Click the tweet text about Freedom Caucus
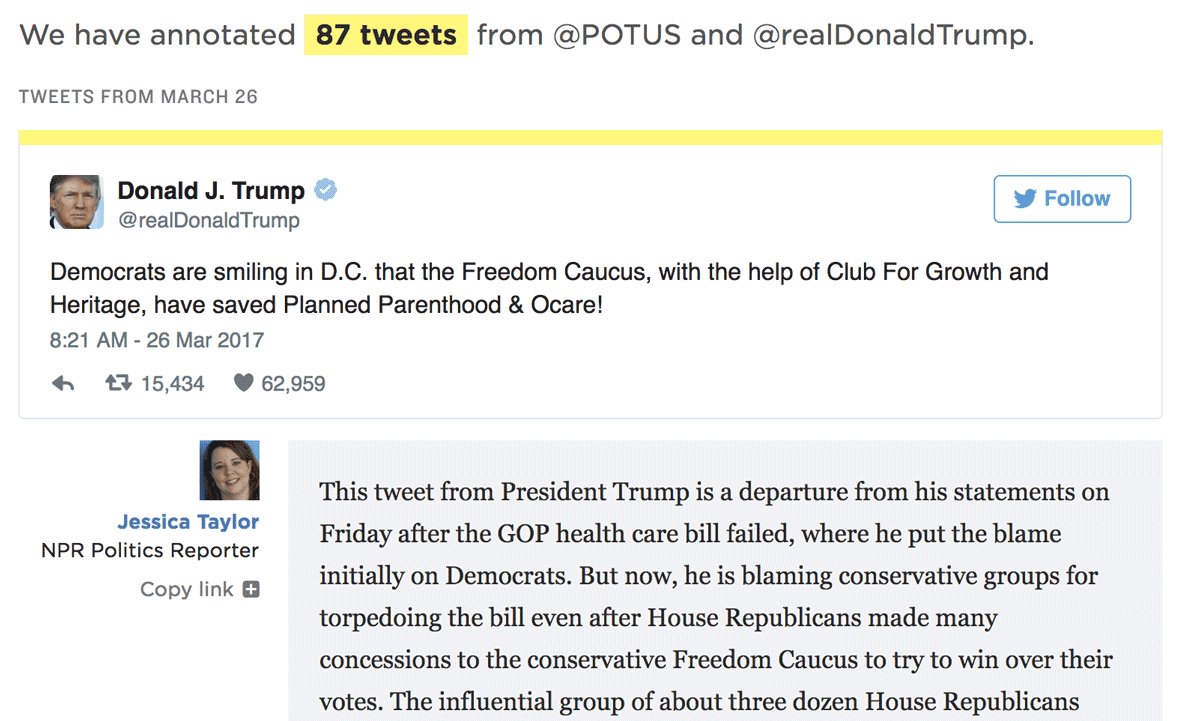 click(549, 288)
